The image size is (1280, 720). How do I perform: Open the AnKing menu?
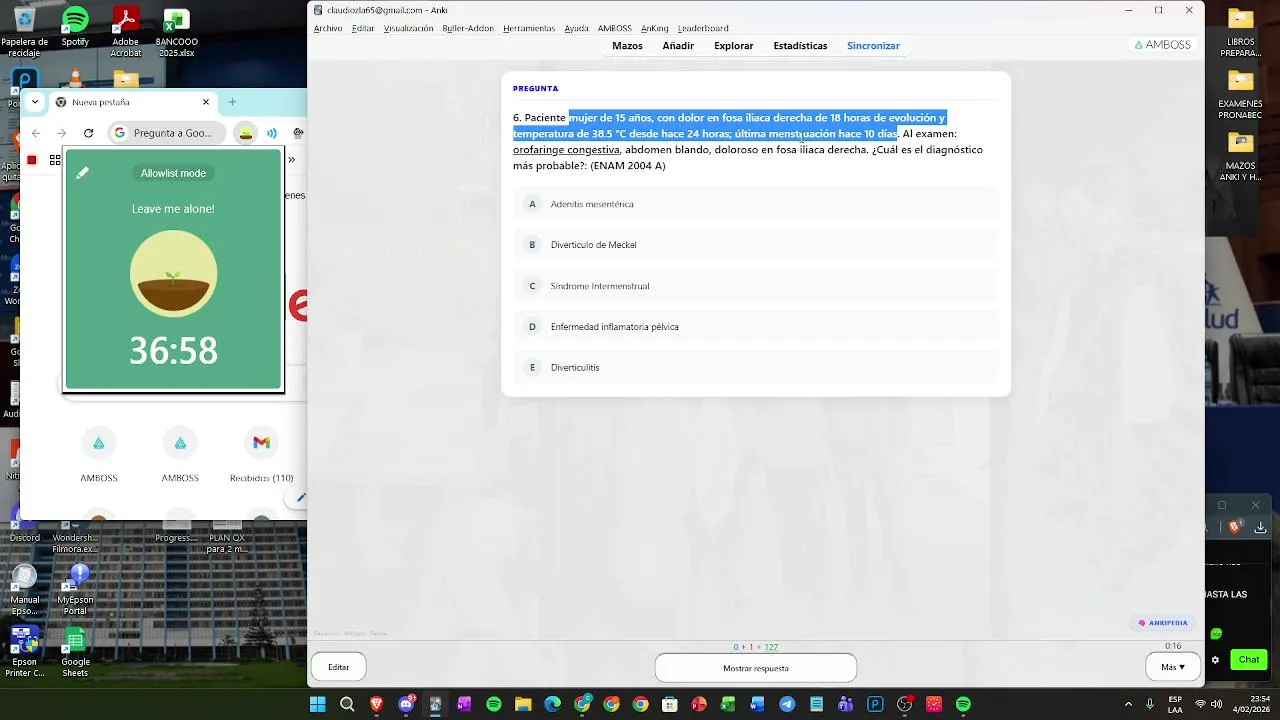(655, 28)
